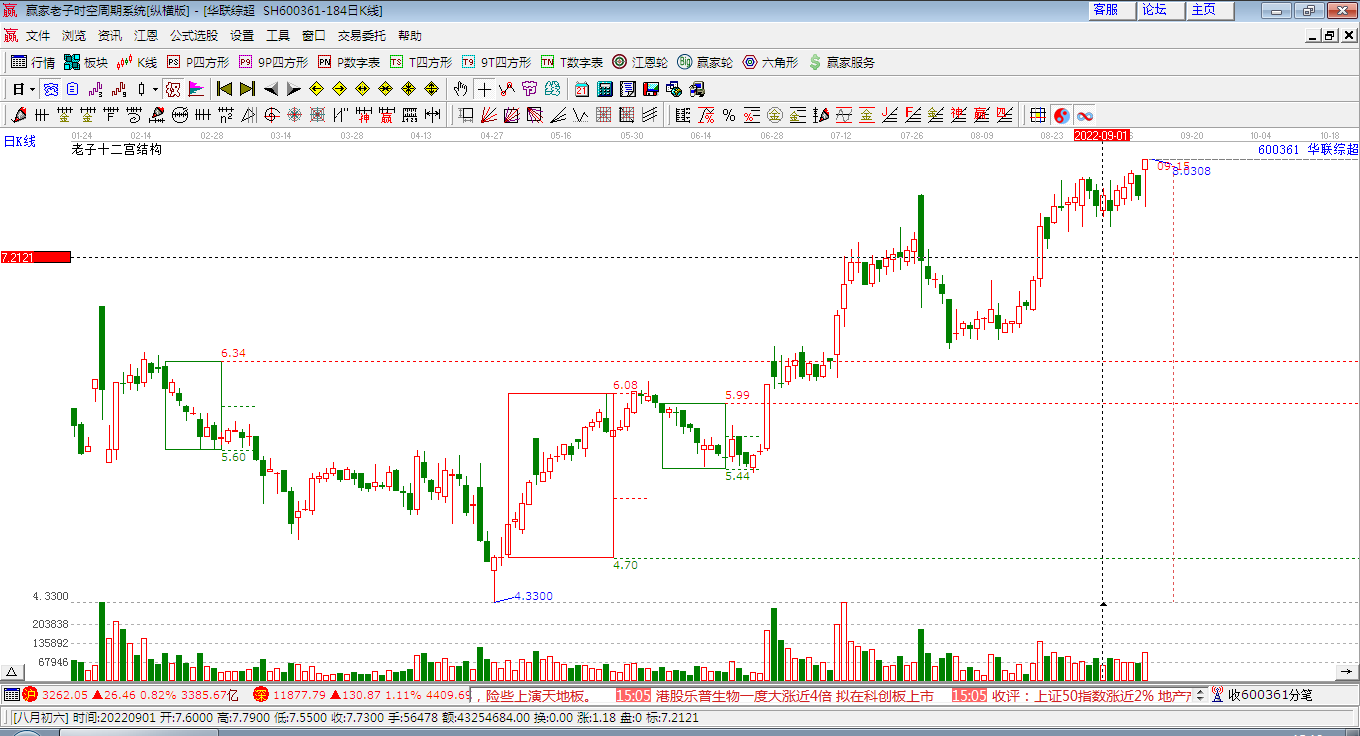The height and width of the screenshot is (736, 1360).
Task: Open 赢家服务 dollar-sign service
Action: [x=841, y=62]
